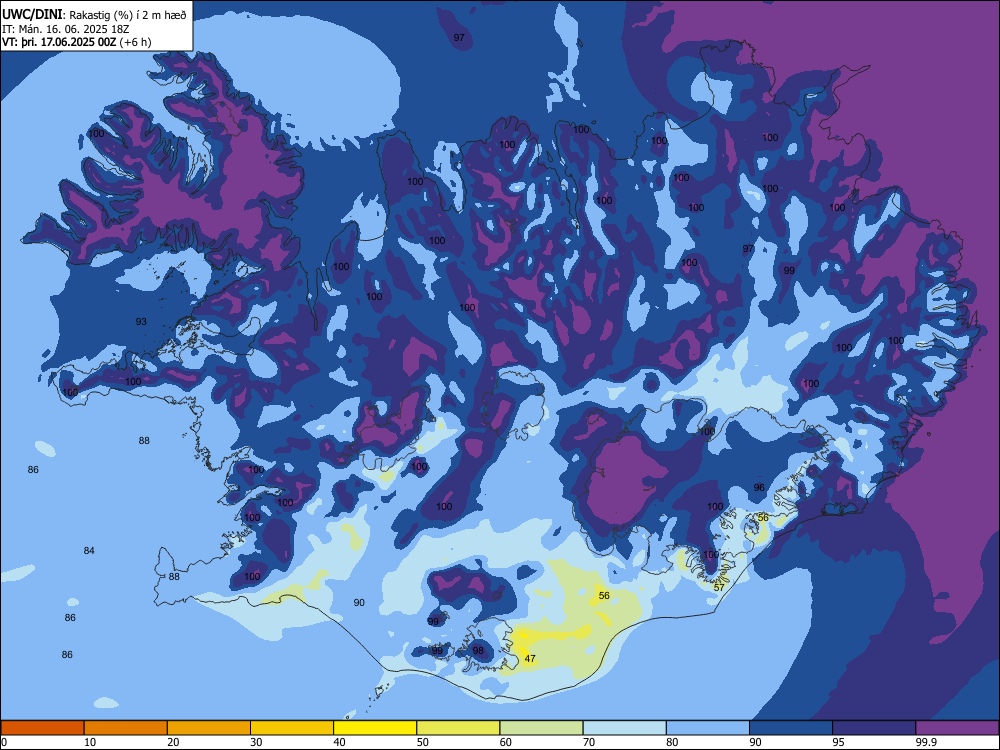
Task: Select the pale blue 70–80 legend swatch
Action: tap(624, 728)
